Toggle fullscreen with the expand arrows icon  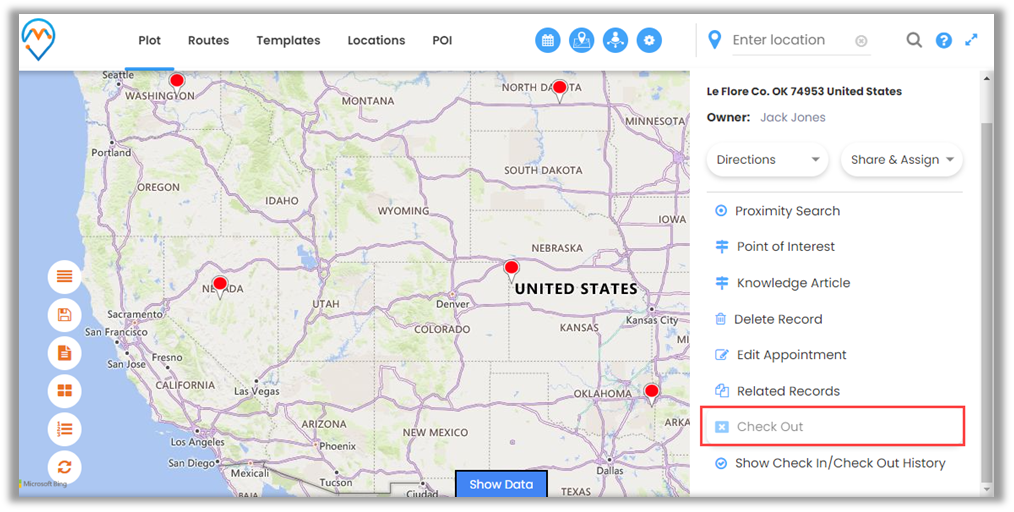[971, 40]
